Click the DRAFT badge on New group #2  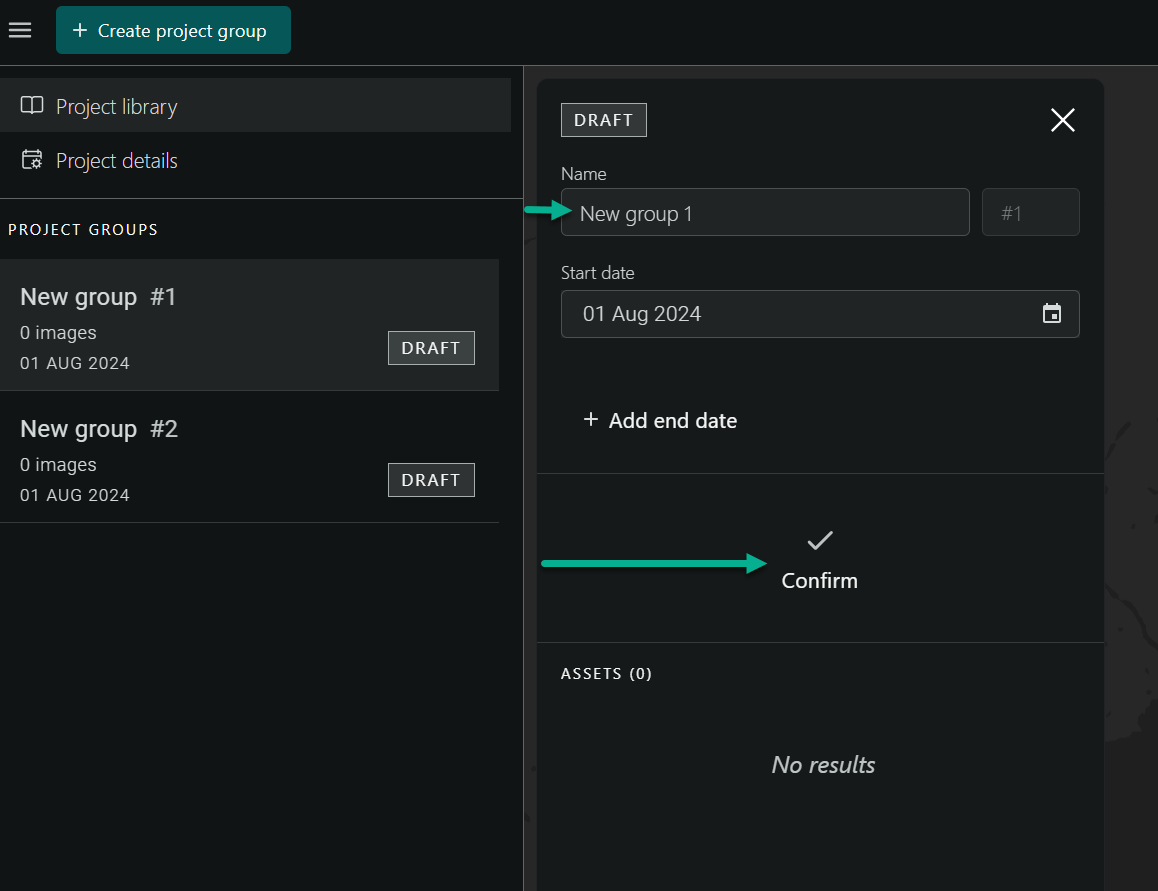[x=431, y=480]
